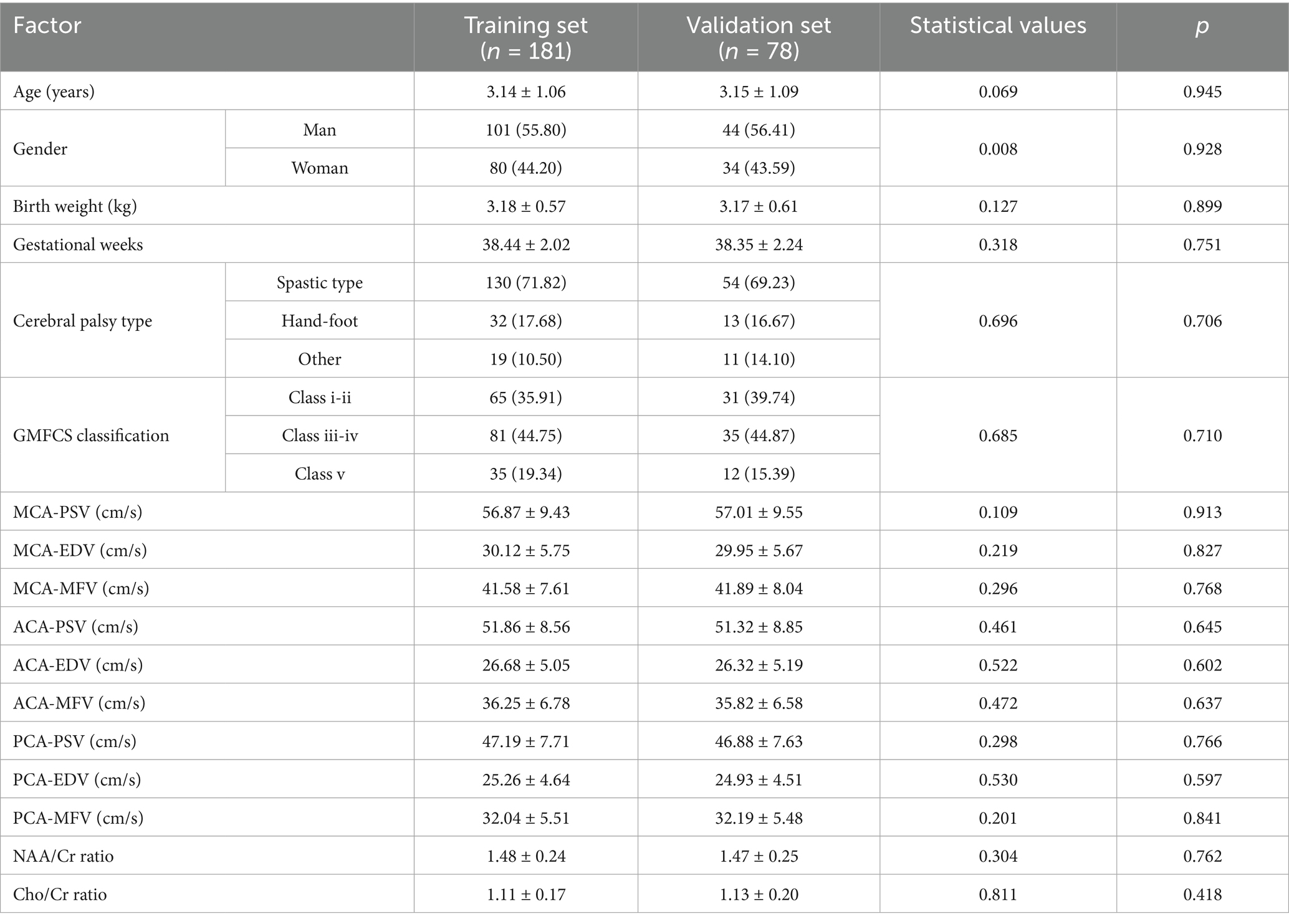Select the ACA-MFV (cm/s) row label
Screen dimensions: 1289x924
[79, 703]
